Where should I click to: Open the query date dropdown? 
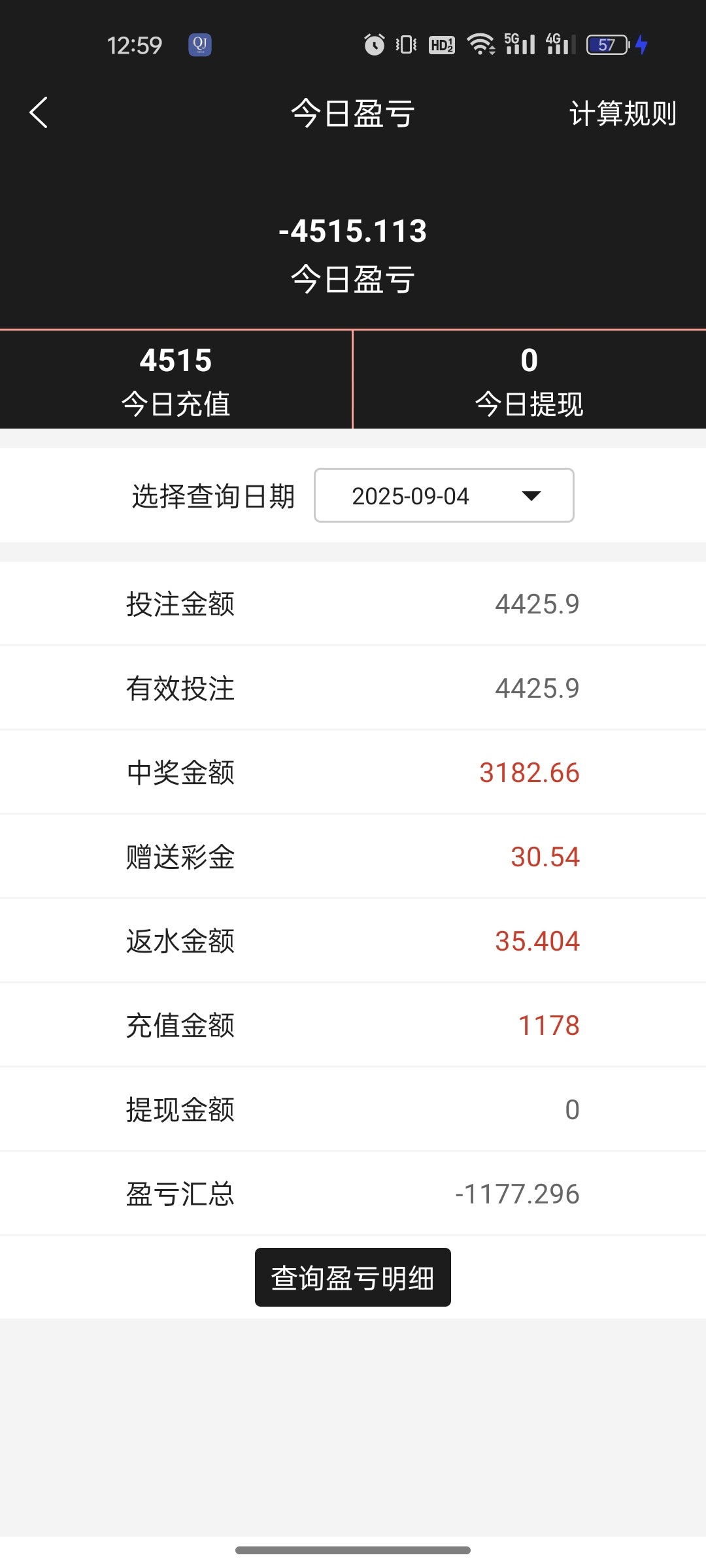[x=443, y=495]
